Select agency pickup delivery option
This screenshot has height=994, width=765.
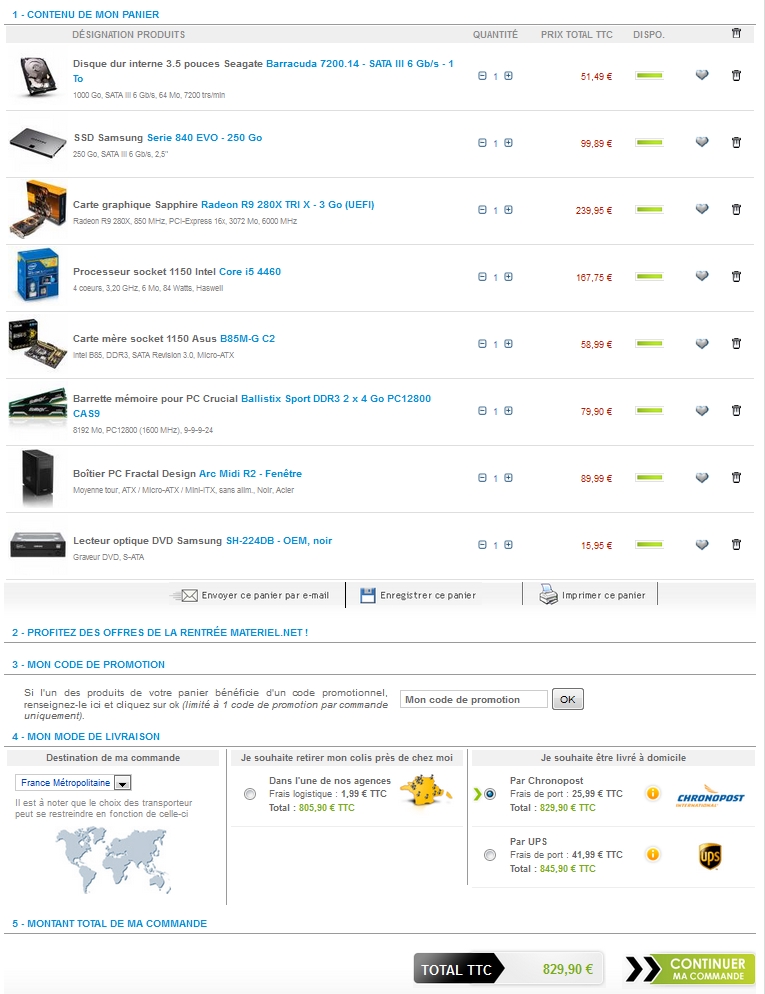pos(250,794)
